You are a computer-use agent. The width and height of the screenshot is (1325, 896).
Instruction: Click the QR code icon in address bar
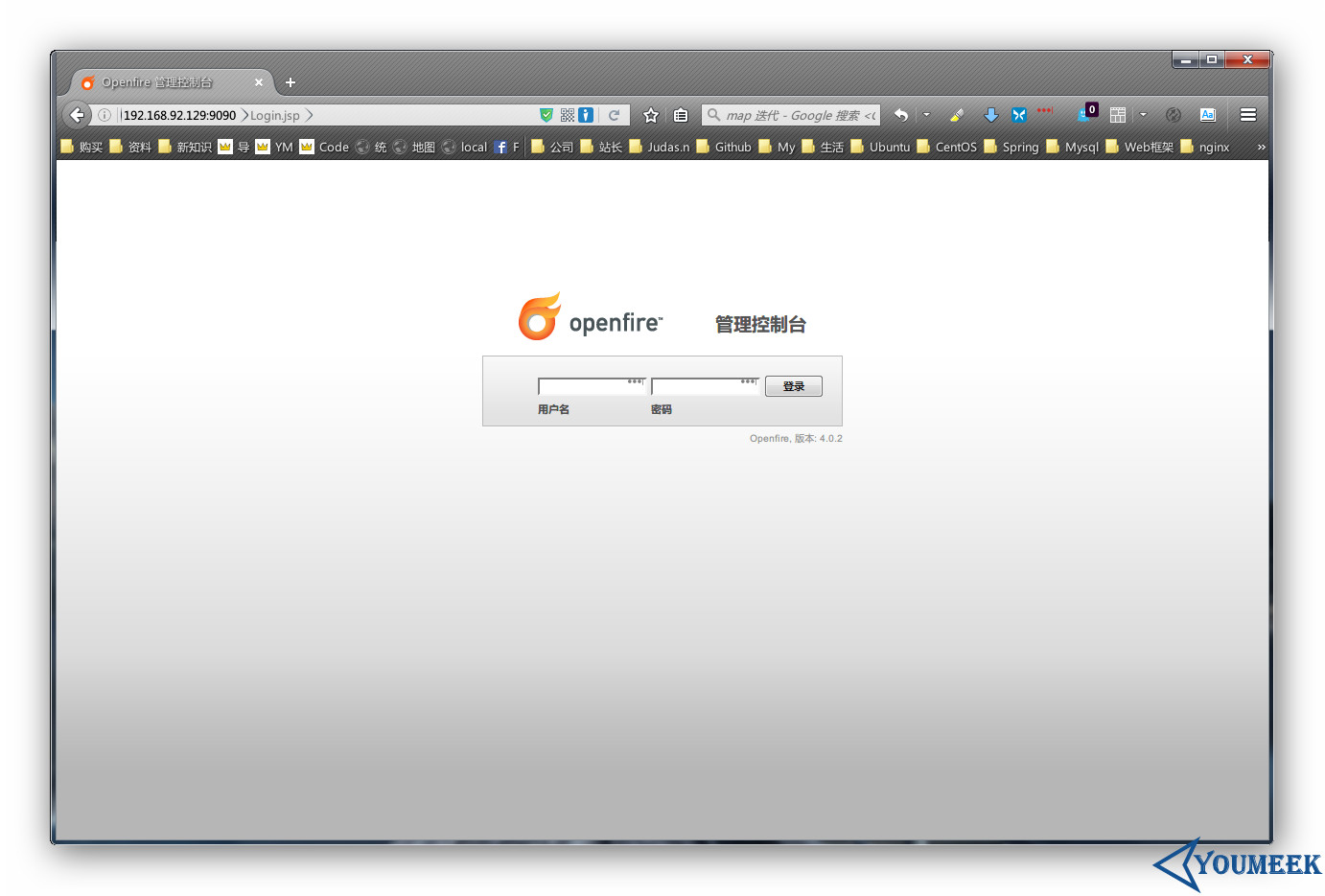[568, 115]
